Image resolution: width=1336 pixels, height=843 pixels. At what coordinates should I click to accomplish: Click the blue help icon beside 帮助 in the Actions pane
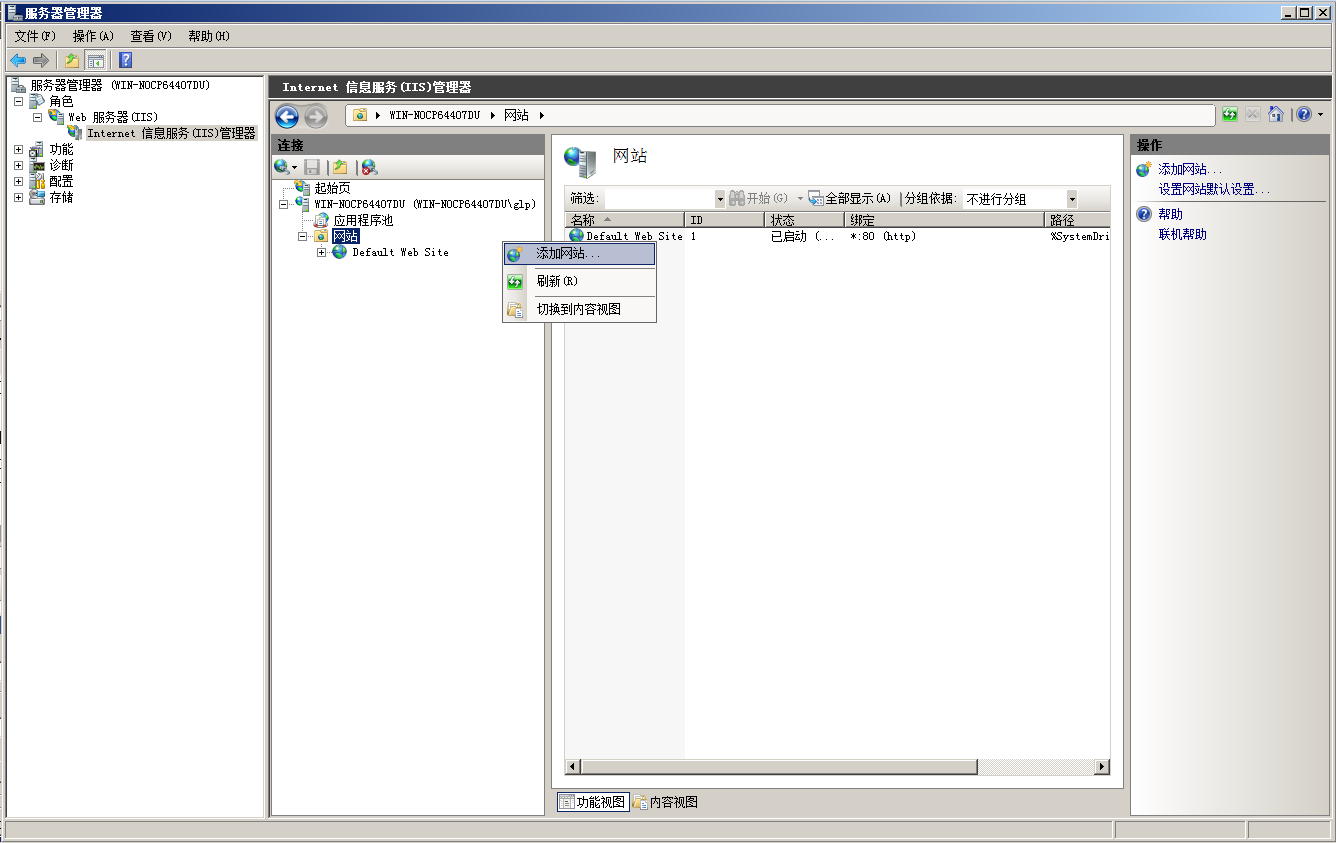point(1144,214)
